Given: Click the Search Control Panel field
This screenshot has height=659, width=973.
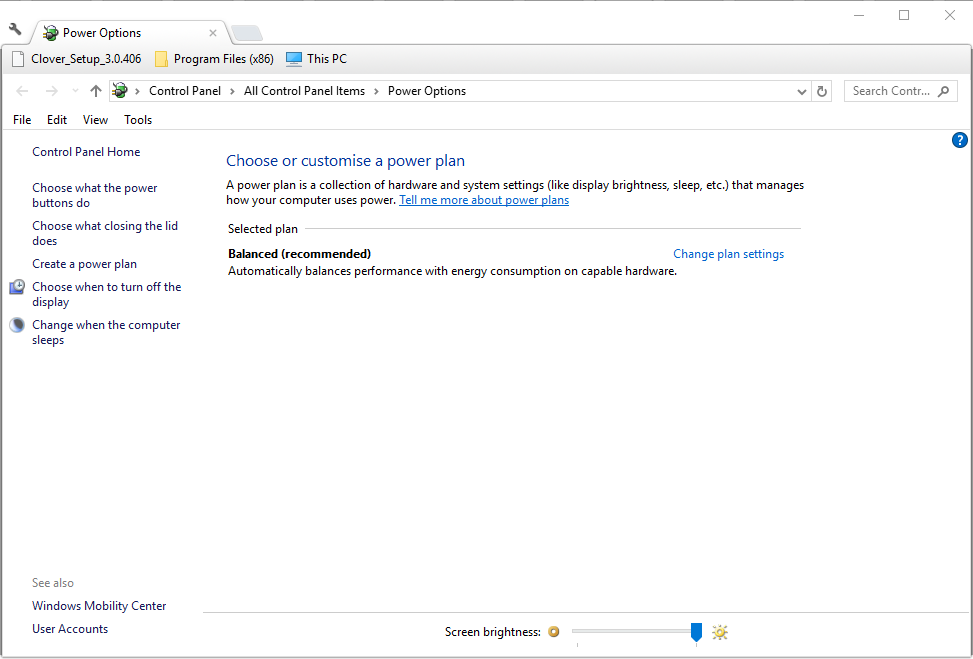Looking at the screenshot, I should coord(890,91).
